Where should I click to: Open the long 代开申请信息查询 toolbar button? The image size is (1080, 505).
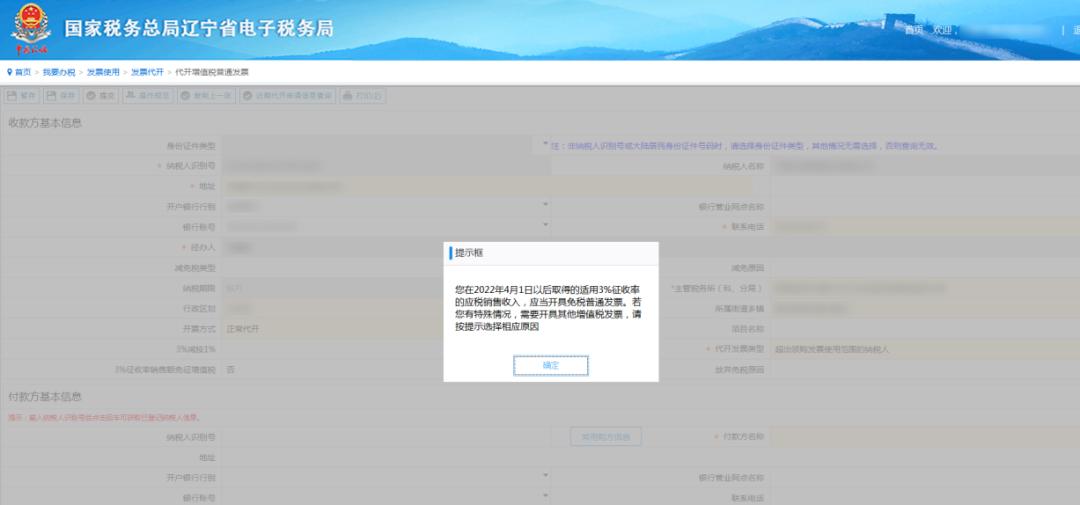pos(287,96)
